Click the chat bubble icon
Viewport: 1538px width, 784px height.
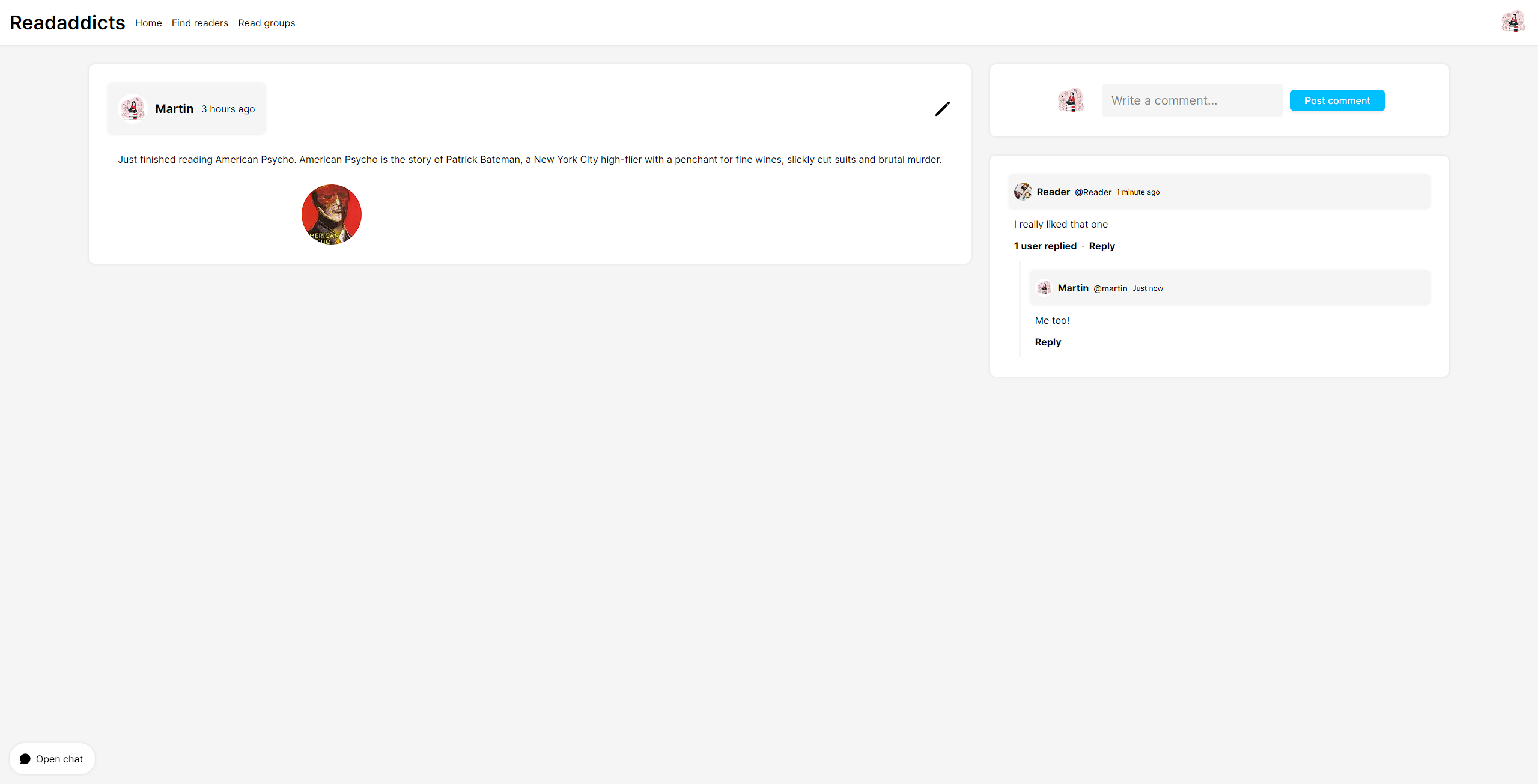click(25, 759)
